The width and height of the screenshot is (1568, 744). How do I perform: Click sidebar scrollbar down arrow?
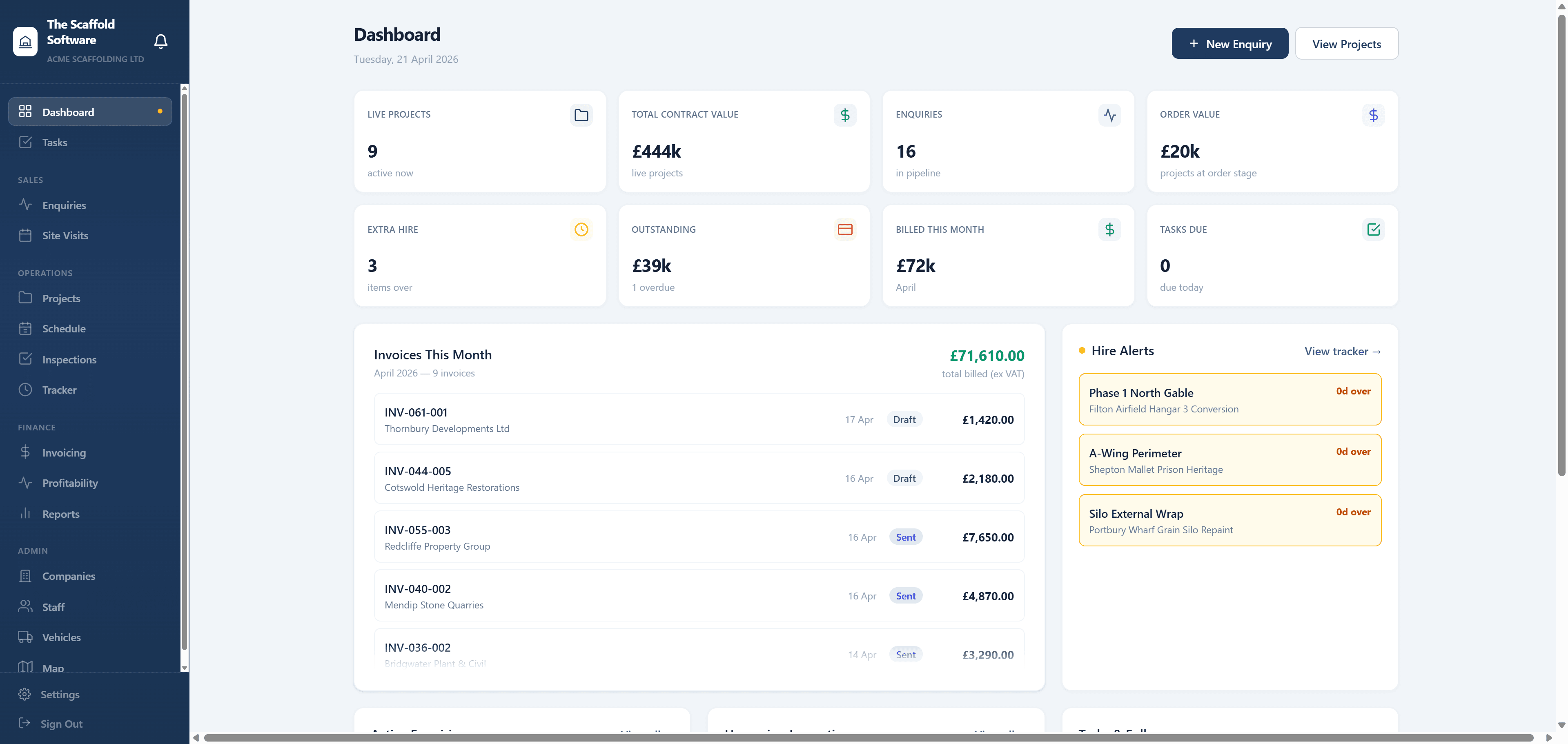click(185, 668)
